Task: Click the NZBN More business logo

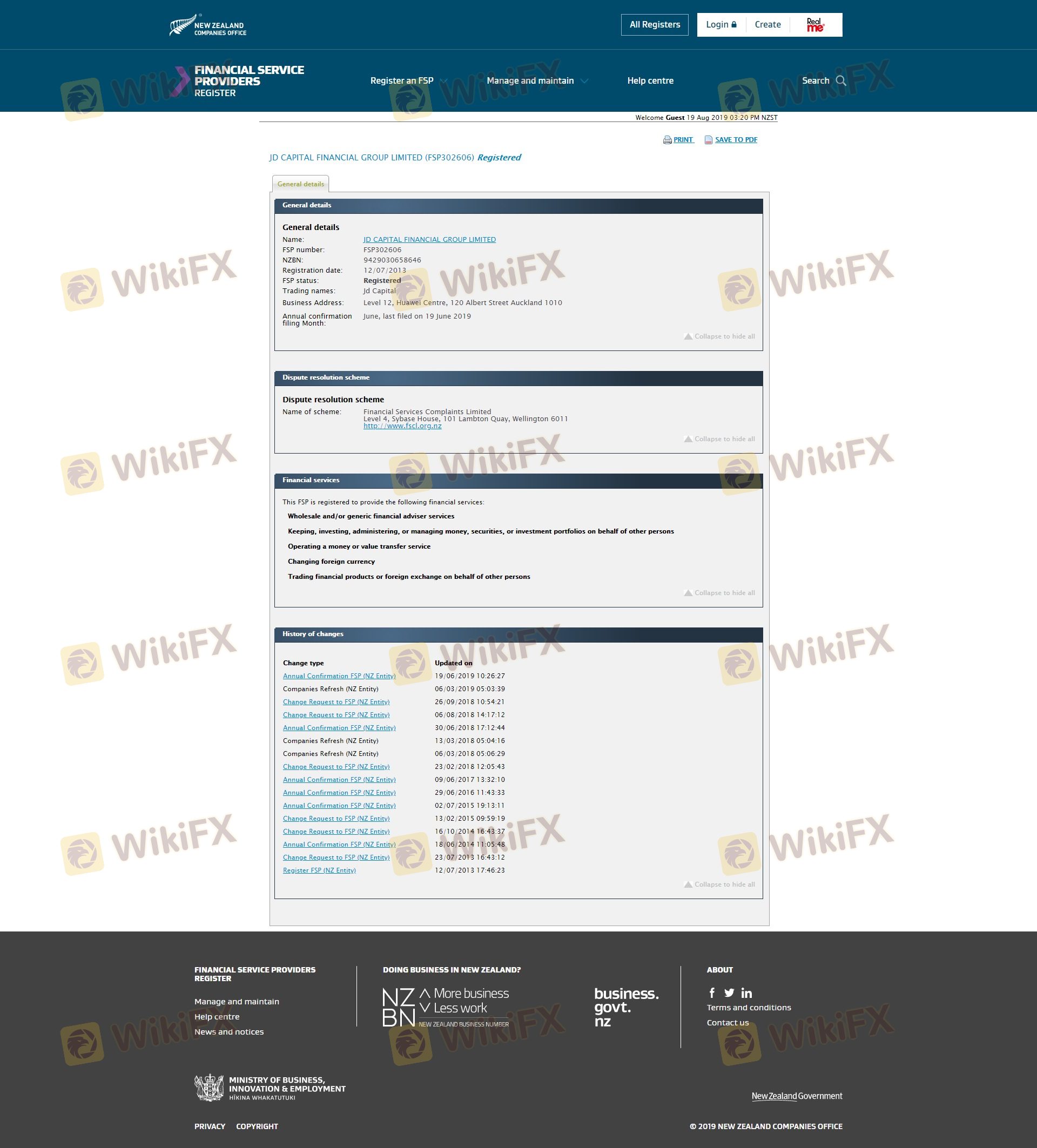Action: [x=446, y=1008]
